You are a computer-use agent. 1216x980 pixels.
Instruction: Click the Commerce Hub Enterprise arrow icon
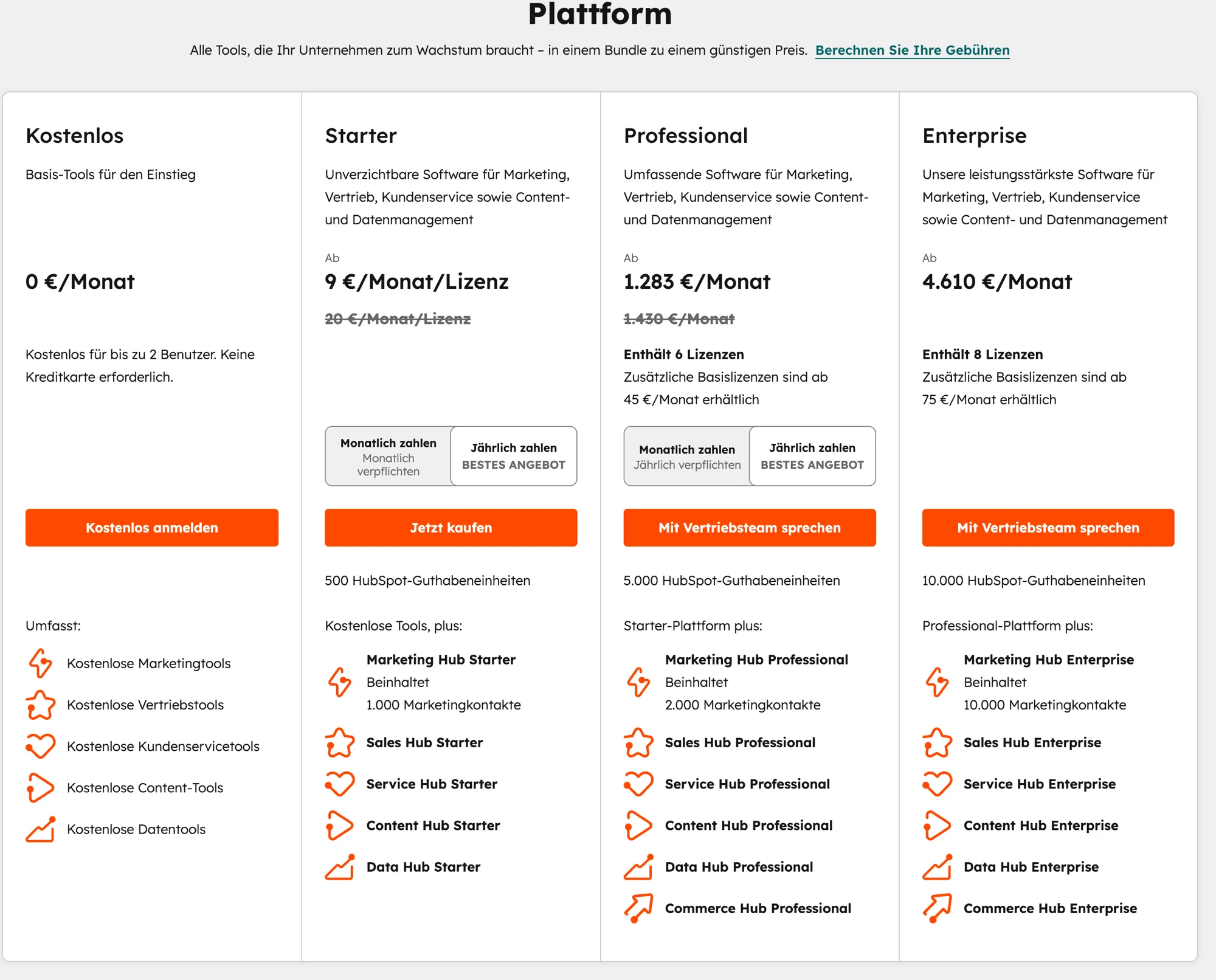click(938, 908)
